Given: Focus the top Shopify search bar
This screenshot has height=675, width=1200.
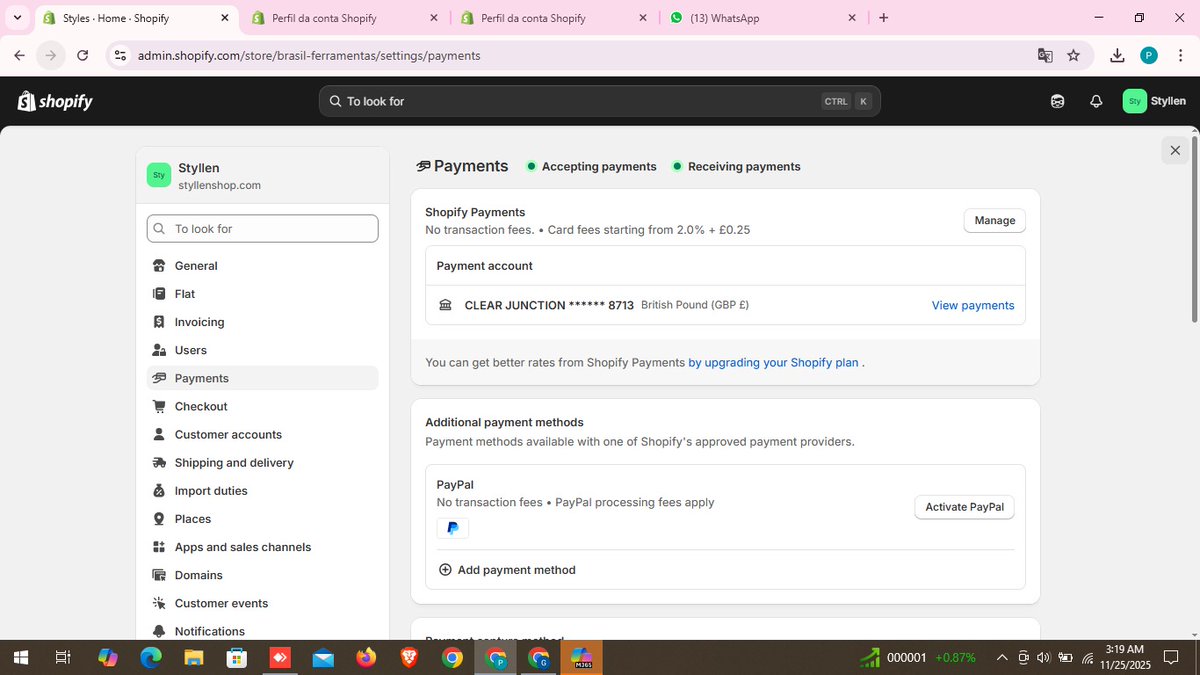Looking at the screenshot, I should tap(600, 101).
